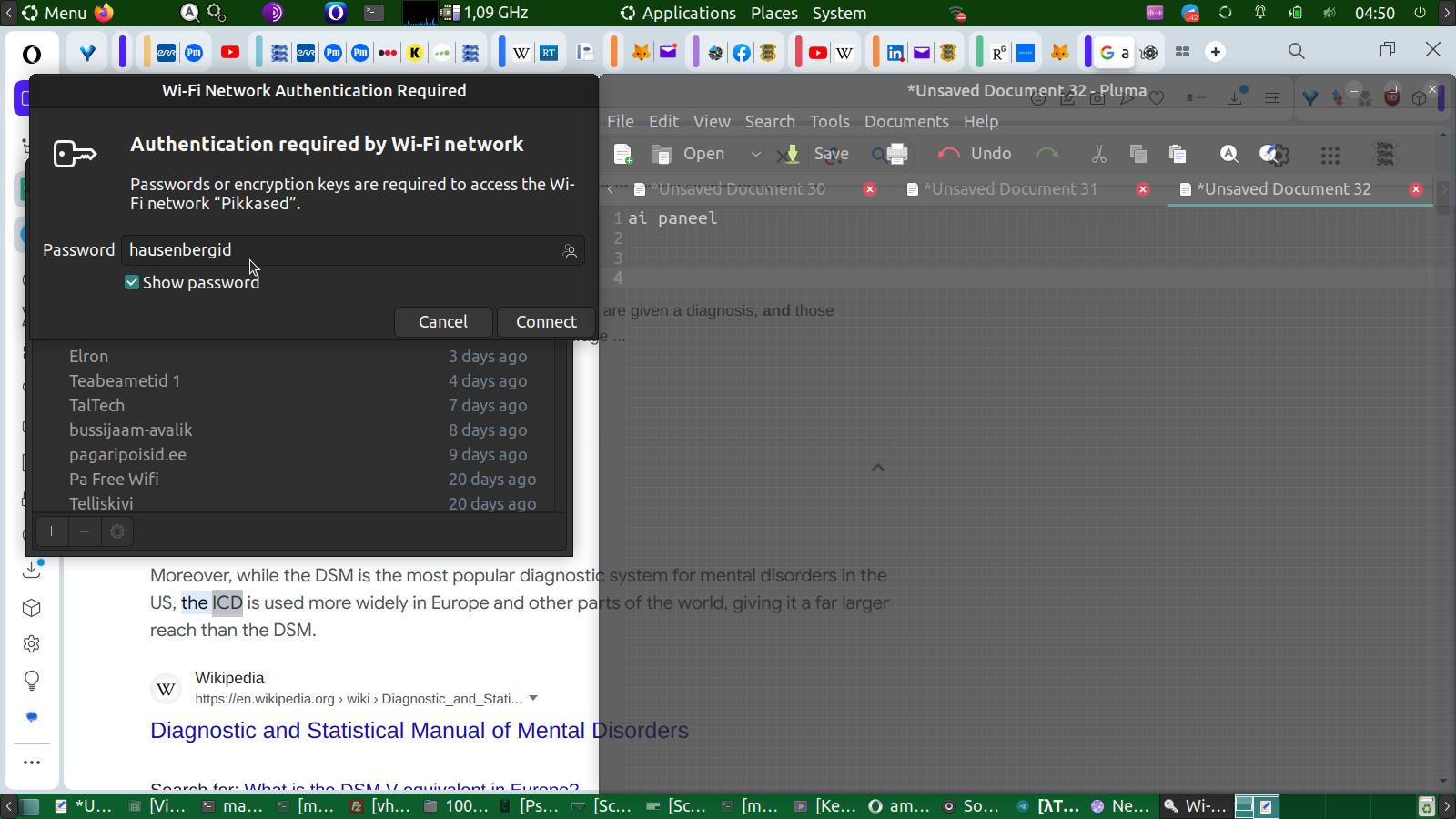This screenshot has height=819, width=1456.
Task: Open a new browser tab
Action: (x=1216, y=52)
